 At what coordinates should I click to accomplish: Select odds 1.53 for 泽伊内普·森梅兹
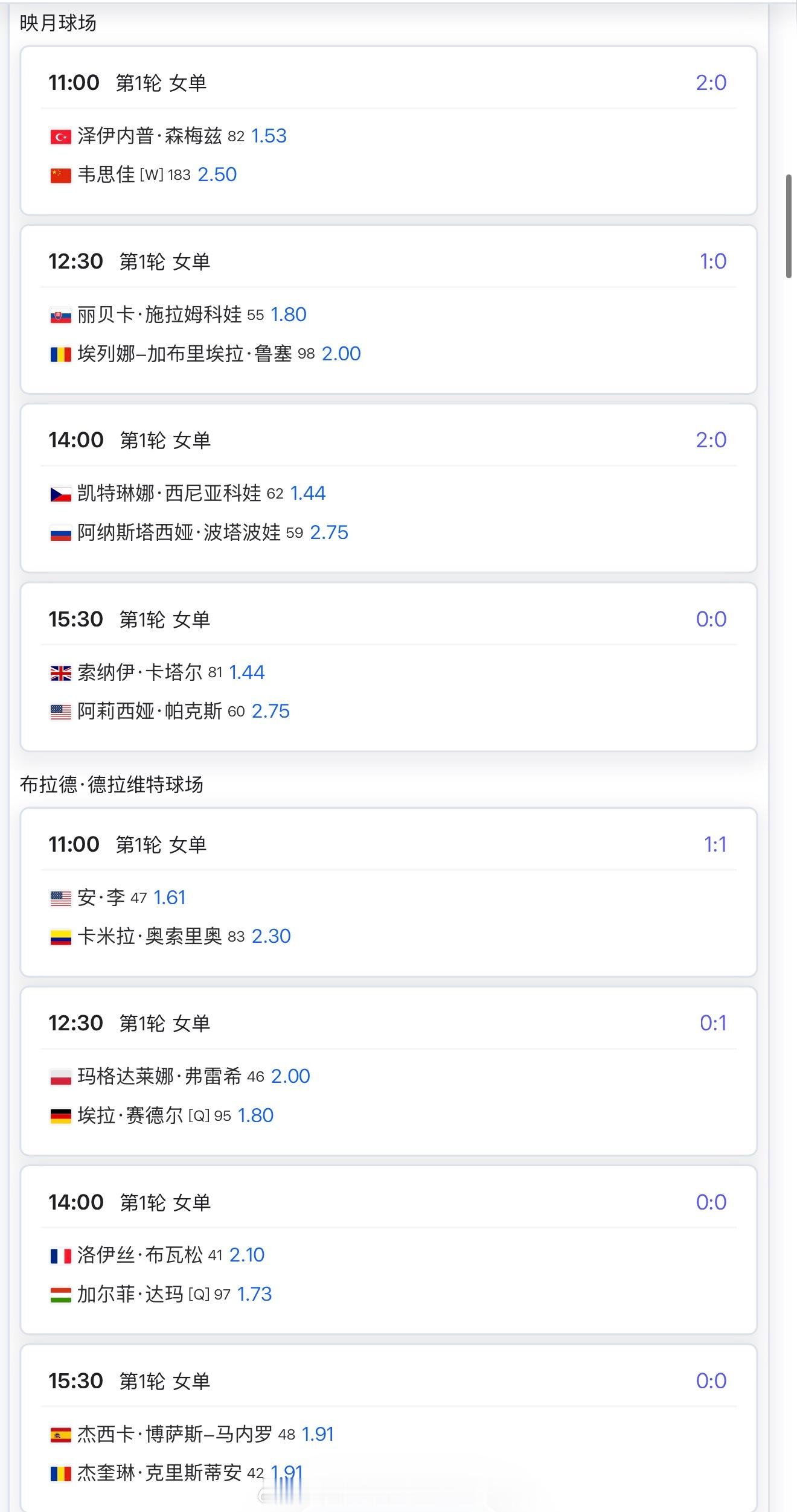(269, 136)
